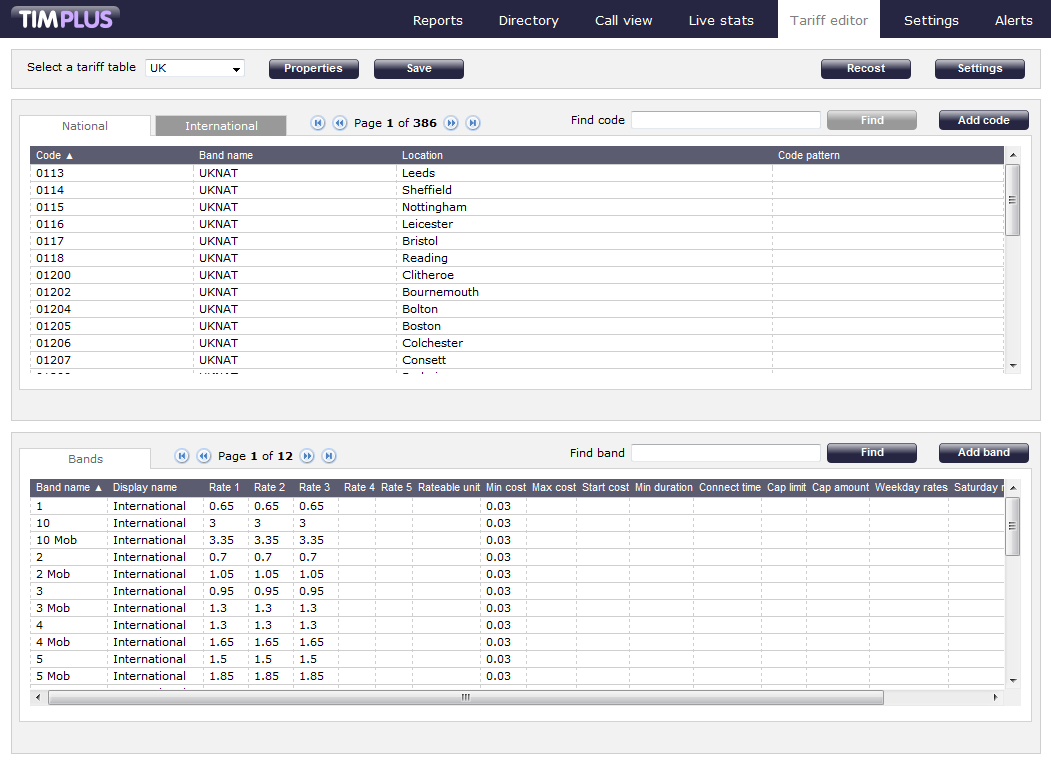This screenshot has width=1051, height=766.
Task: Jump to last page of bands list
Action: (x=329, y=456)
